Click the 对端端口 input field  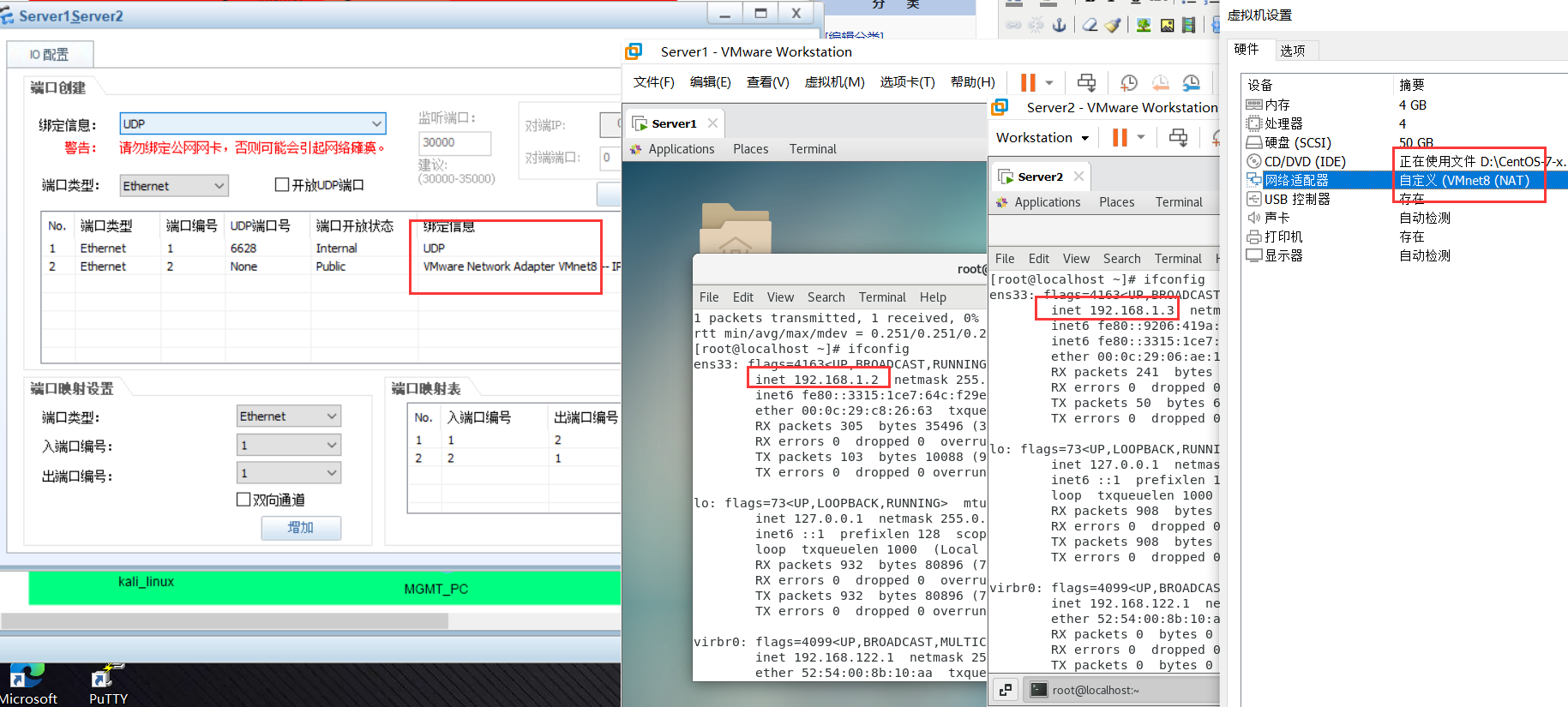coord(610,158)
